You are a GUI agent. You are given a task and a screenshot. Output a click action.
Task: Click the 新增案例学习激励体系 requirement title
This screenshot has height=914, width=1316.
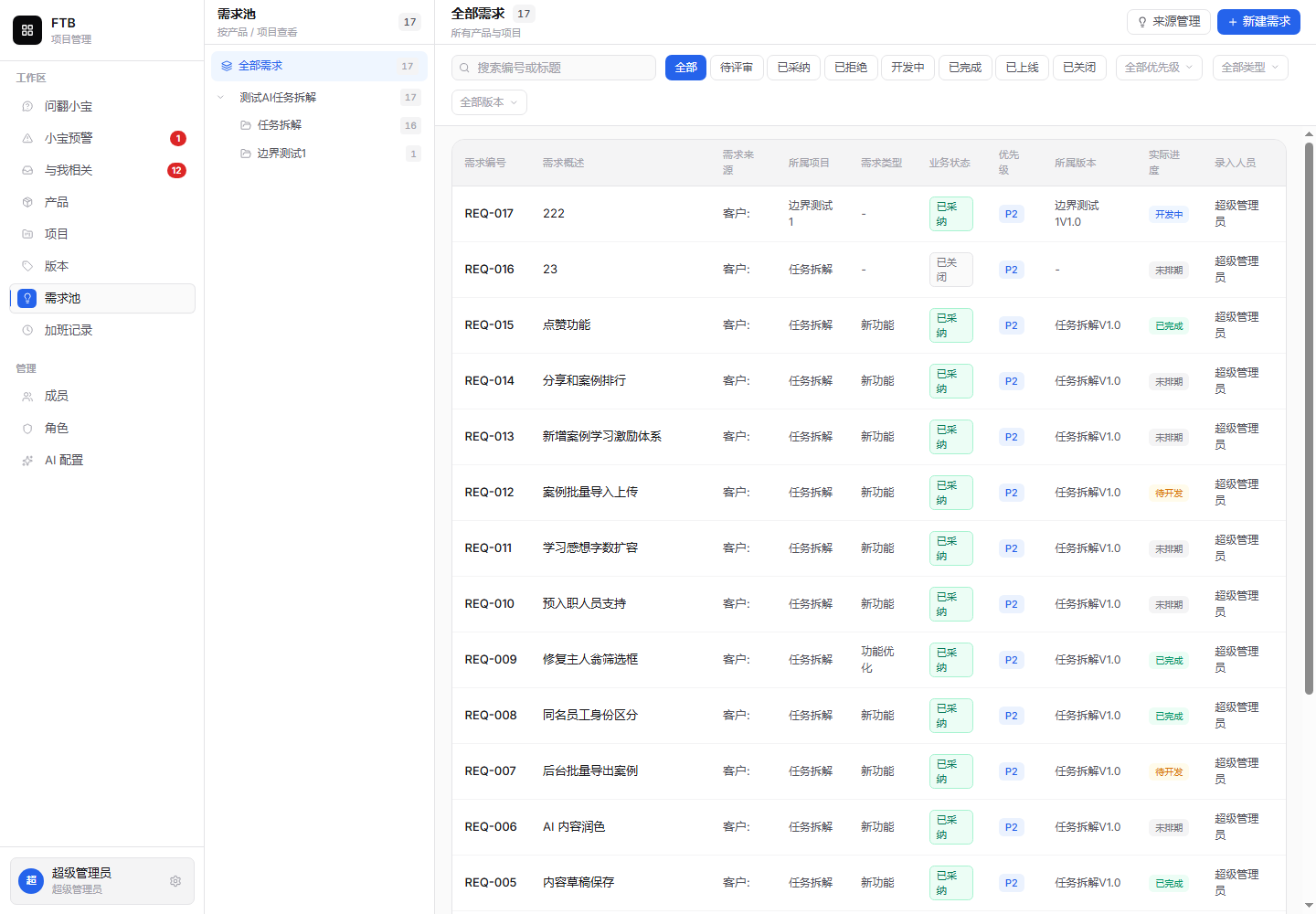[602, 437]
